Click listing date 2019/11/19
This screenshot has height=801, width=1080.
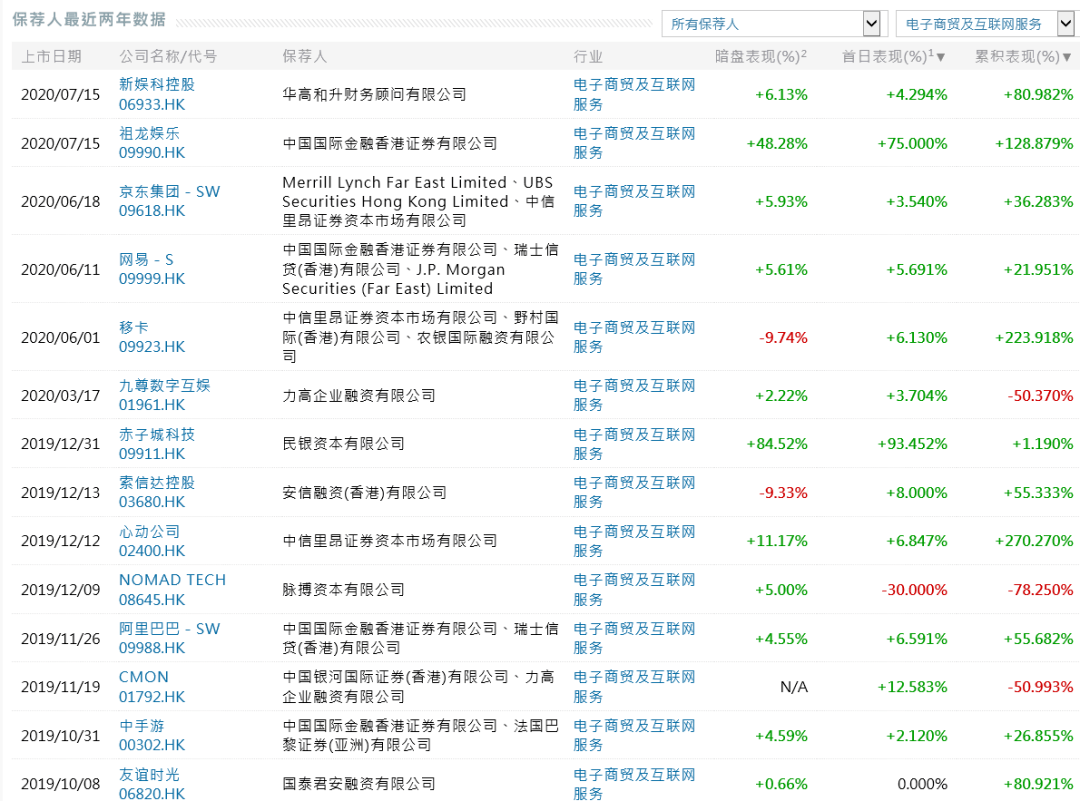[x=61, y=687]
